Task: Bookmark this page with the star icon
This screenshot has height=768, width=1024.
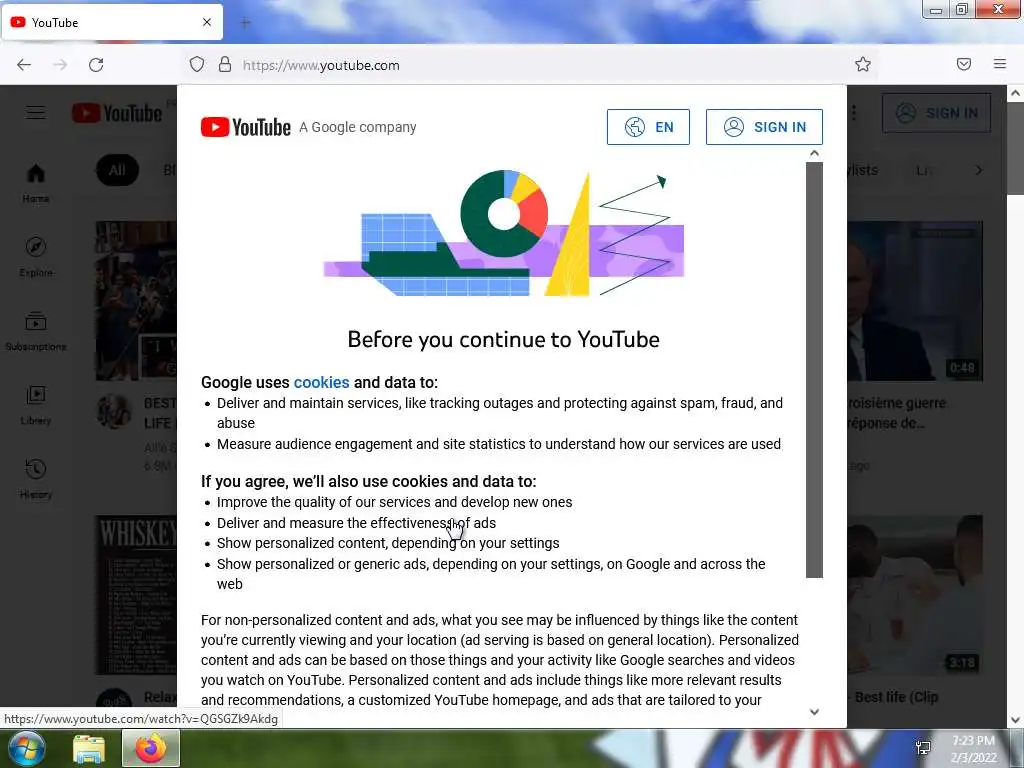Action: (x=863, y=64)
